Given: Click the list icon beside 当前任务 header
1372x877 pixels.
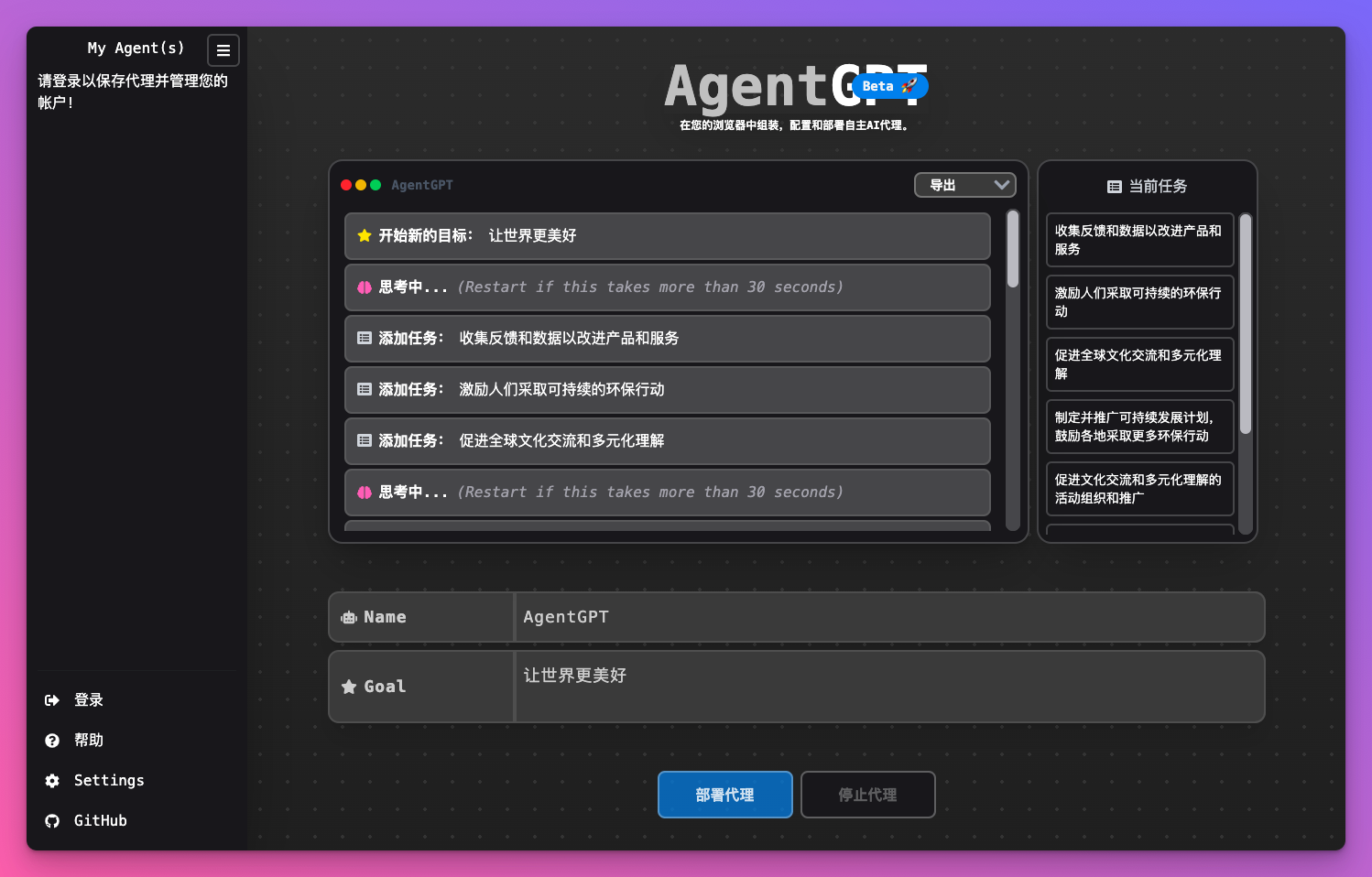Looking at the screenshot, I should (1114, 186).
